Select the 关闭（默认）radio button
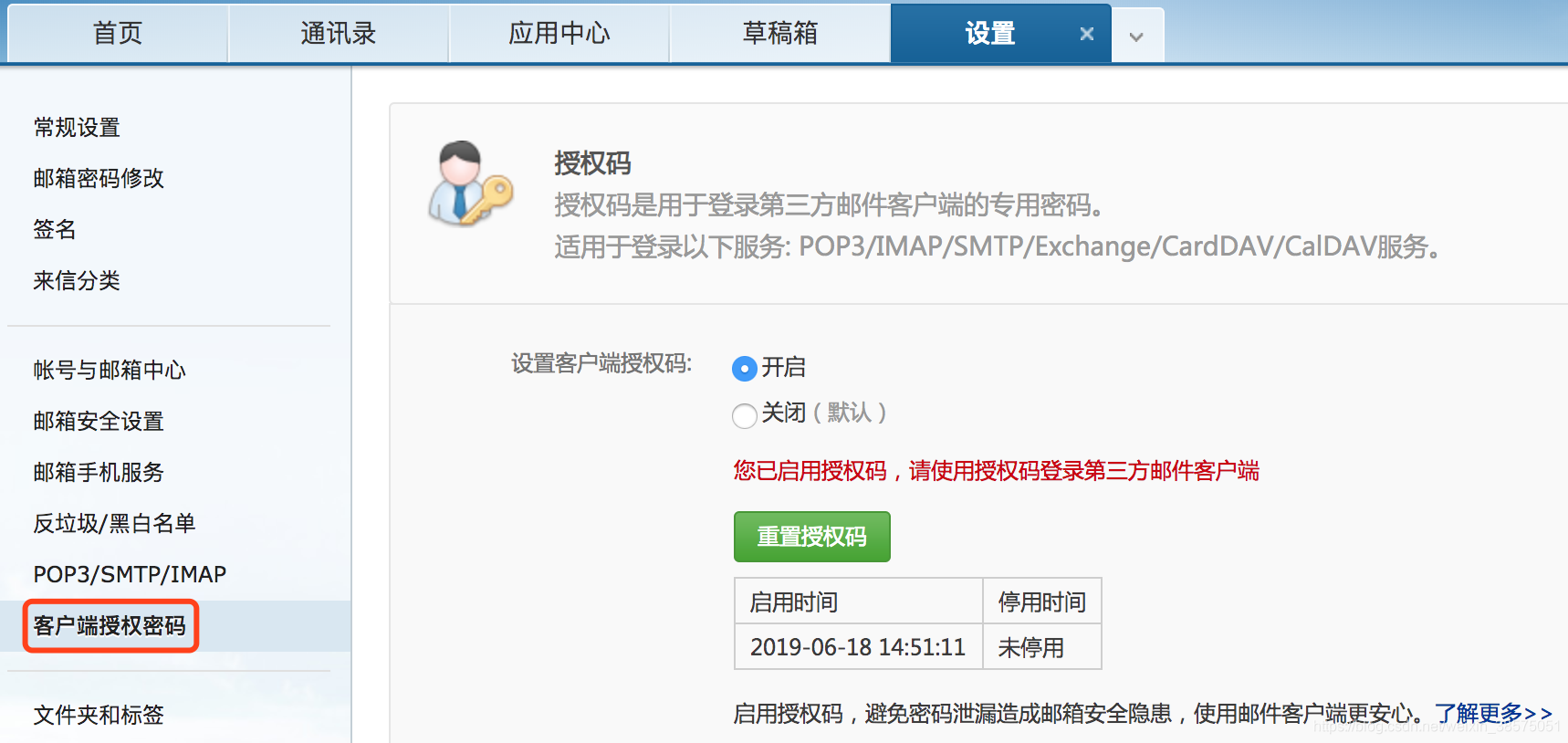Image resolution: width=1568 pixels, height=743 pixels. pos(745,415)
